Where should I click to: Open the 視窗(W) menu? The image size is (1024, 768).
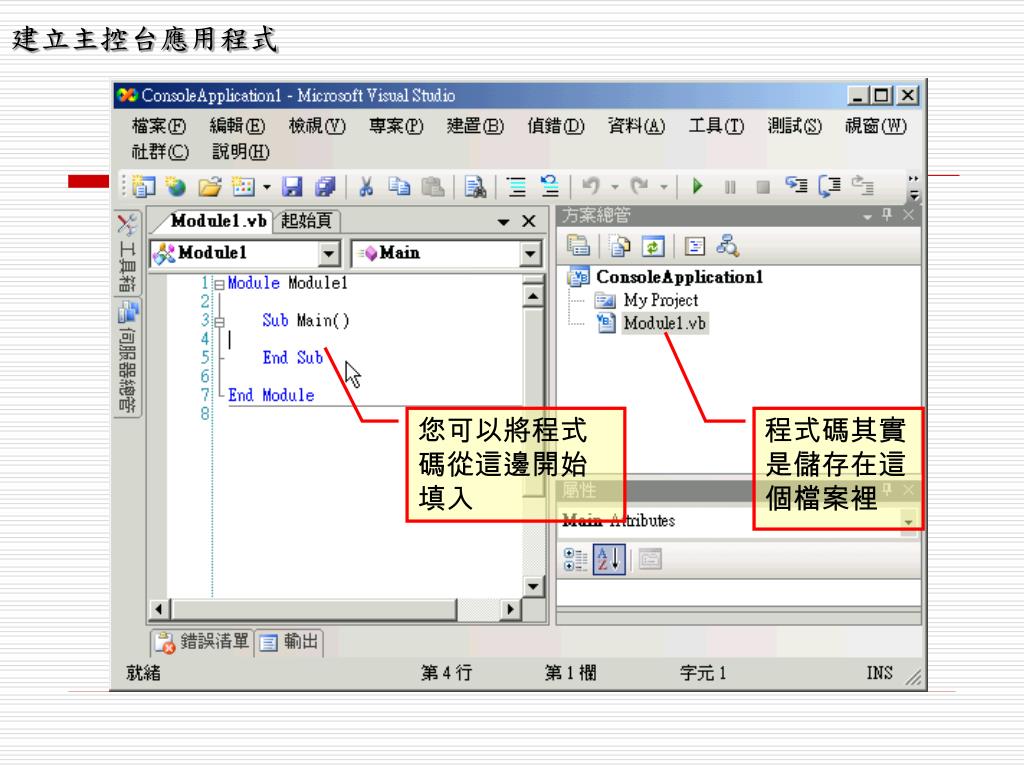pos(876,125)
